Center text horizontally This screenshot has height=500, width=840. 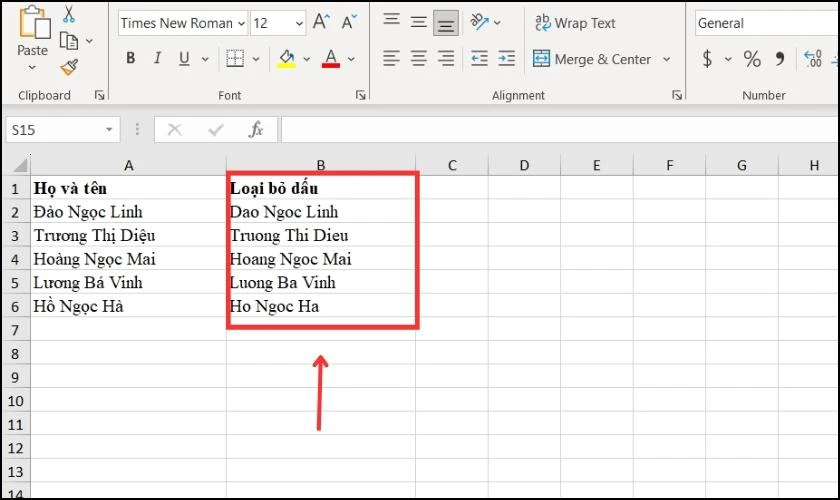[418, 58]
